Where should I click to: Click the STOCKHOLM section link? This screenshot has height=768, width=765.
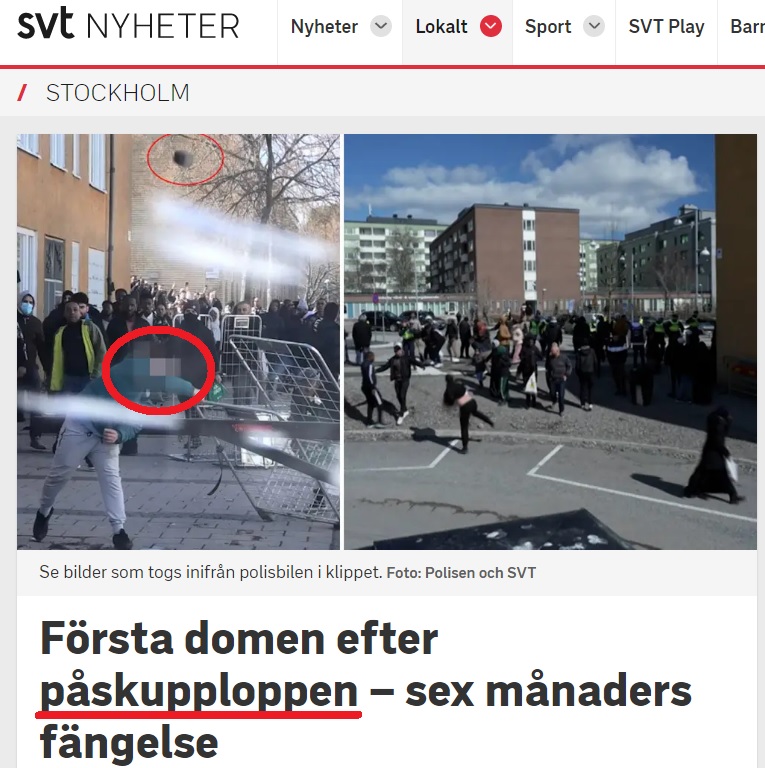(x=118, y=93)
